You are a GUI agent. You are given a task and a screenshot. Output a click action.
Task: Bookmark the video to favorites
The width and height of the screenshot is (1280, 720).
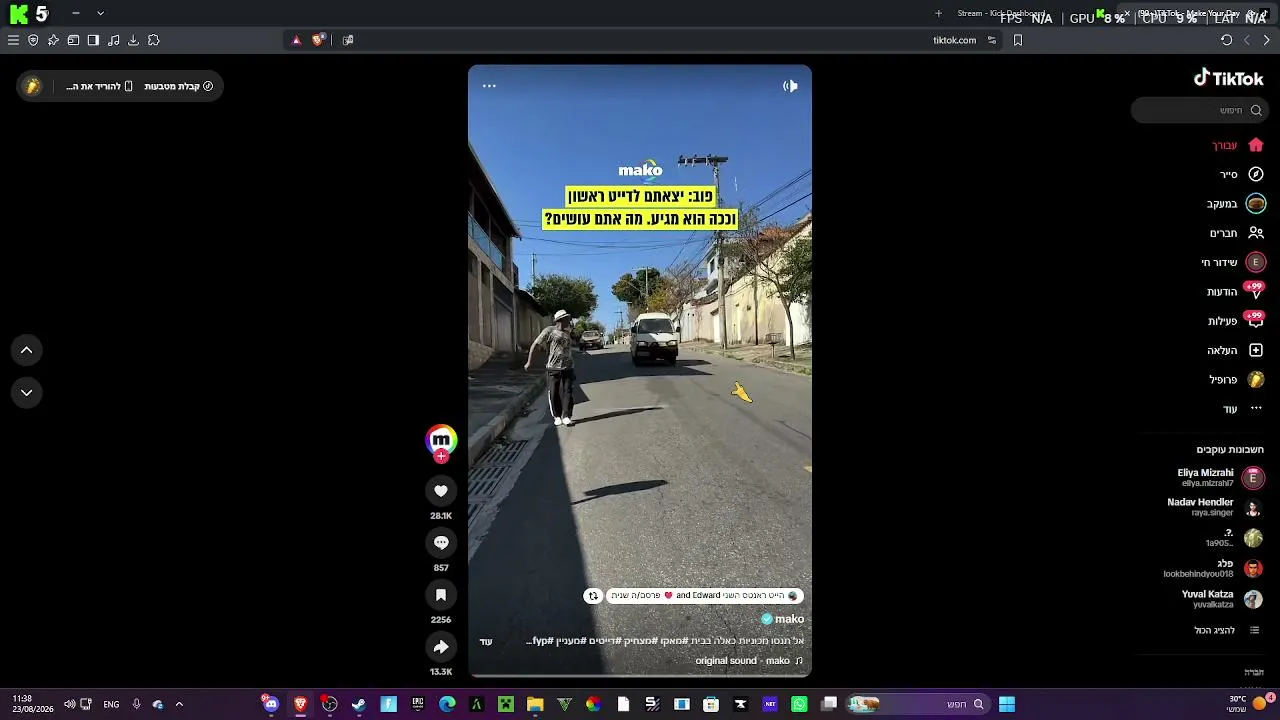click(x=441, y=595)
